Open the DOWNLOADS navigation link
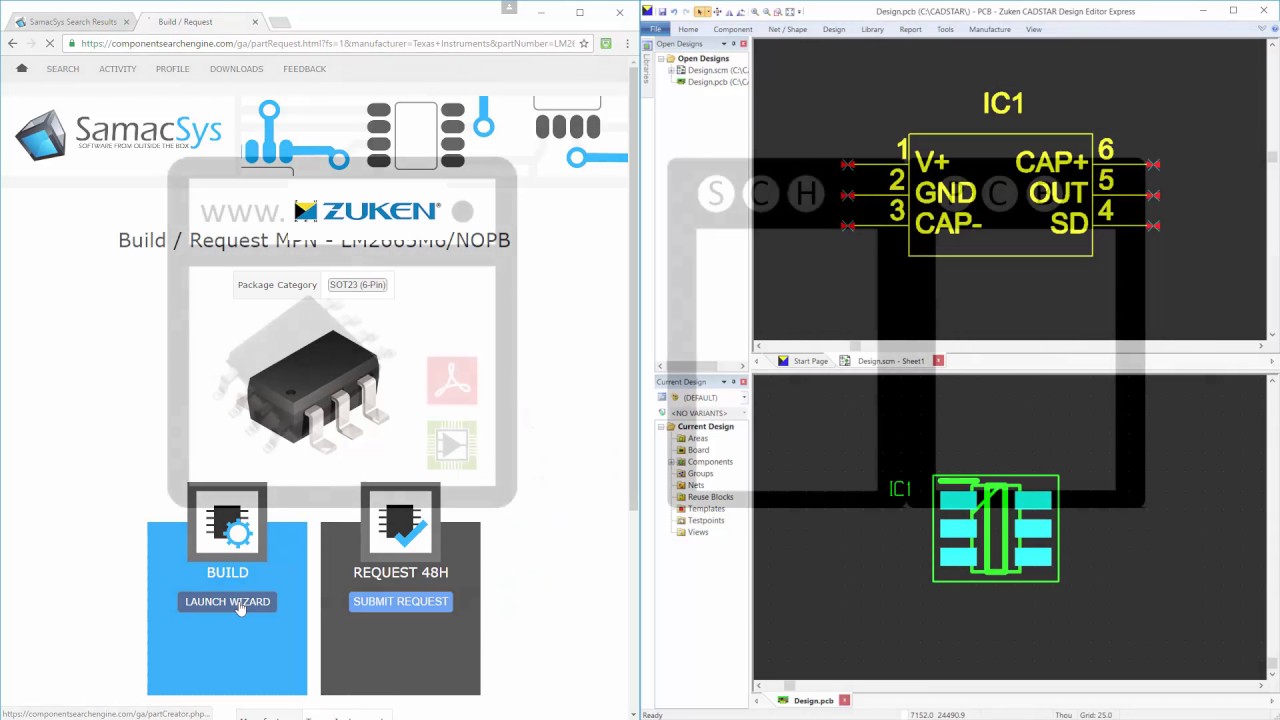This screenshot has height=720, width=1280. coord(236,69)
